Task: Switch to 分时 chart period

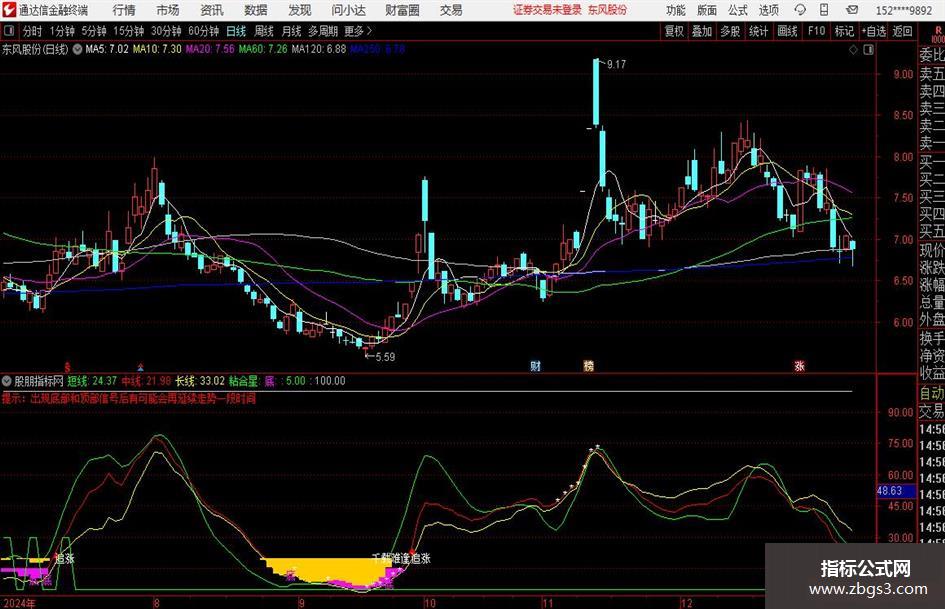Action: coord(33,31)
